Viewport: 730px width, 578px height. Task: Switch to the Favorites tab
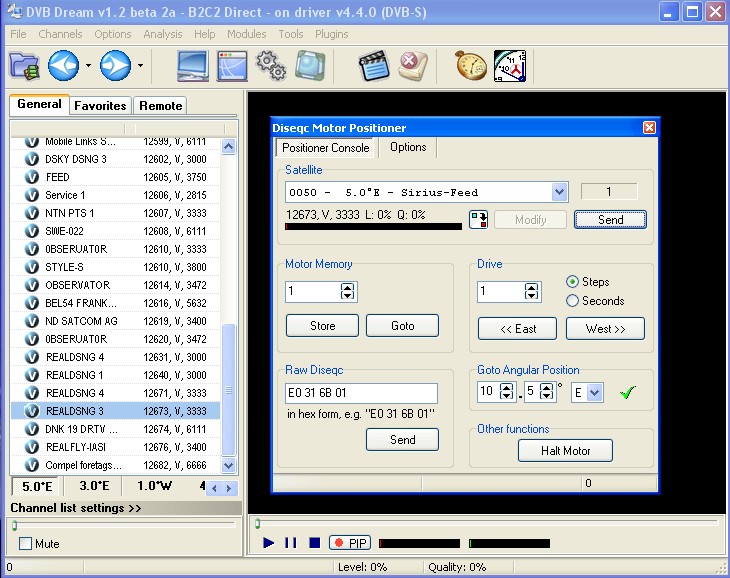click(x=100, y=106)
